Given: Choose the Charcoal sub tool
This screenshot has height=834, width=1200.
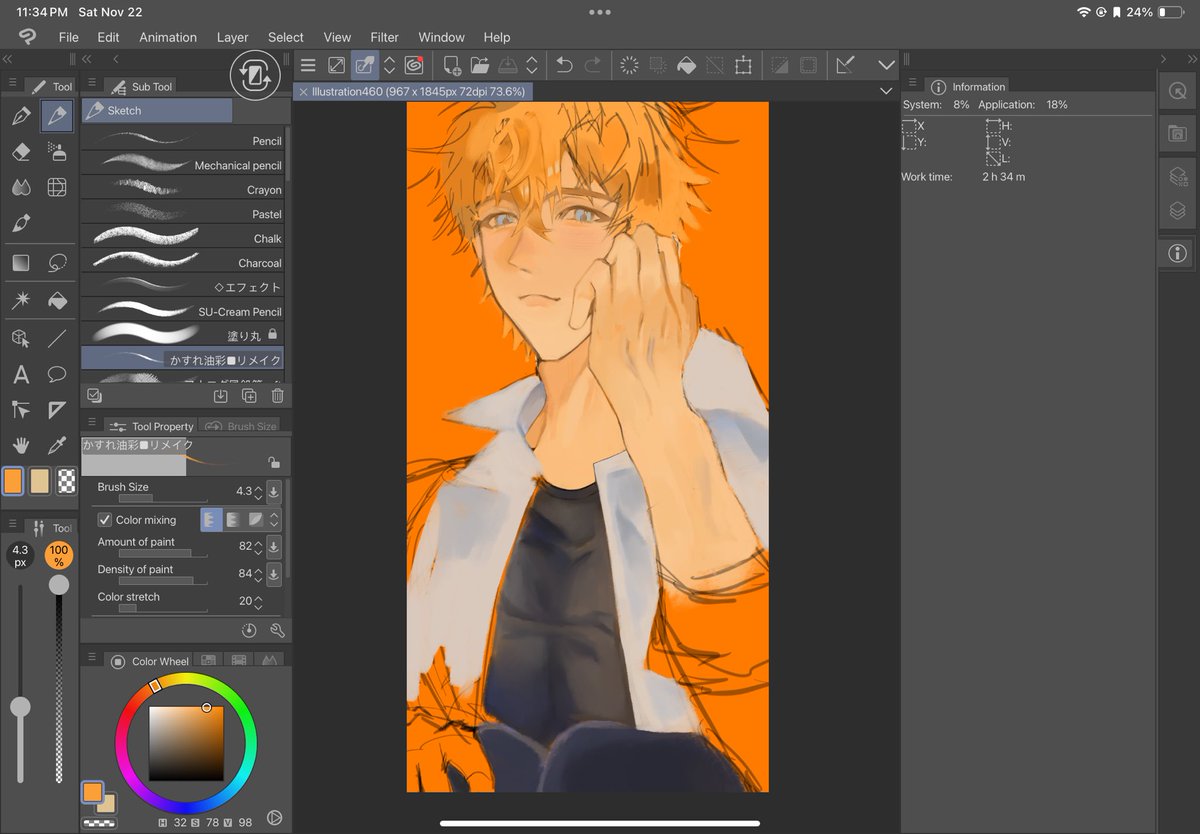Looking at the screenshot, I should tap(183, 262).
